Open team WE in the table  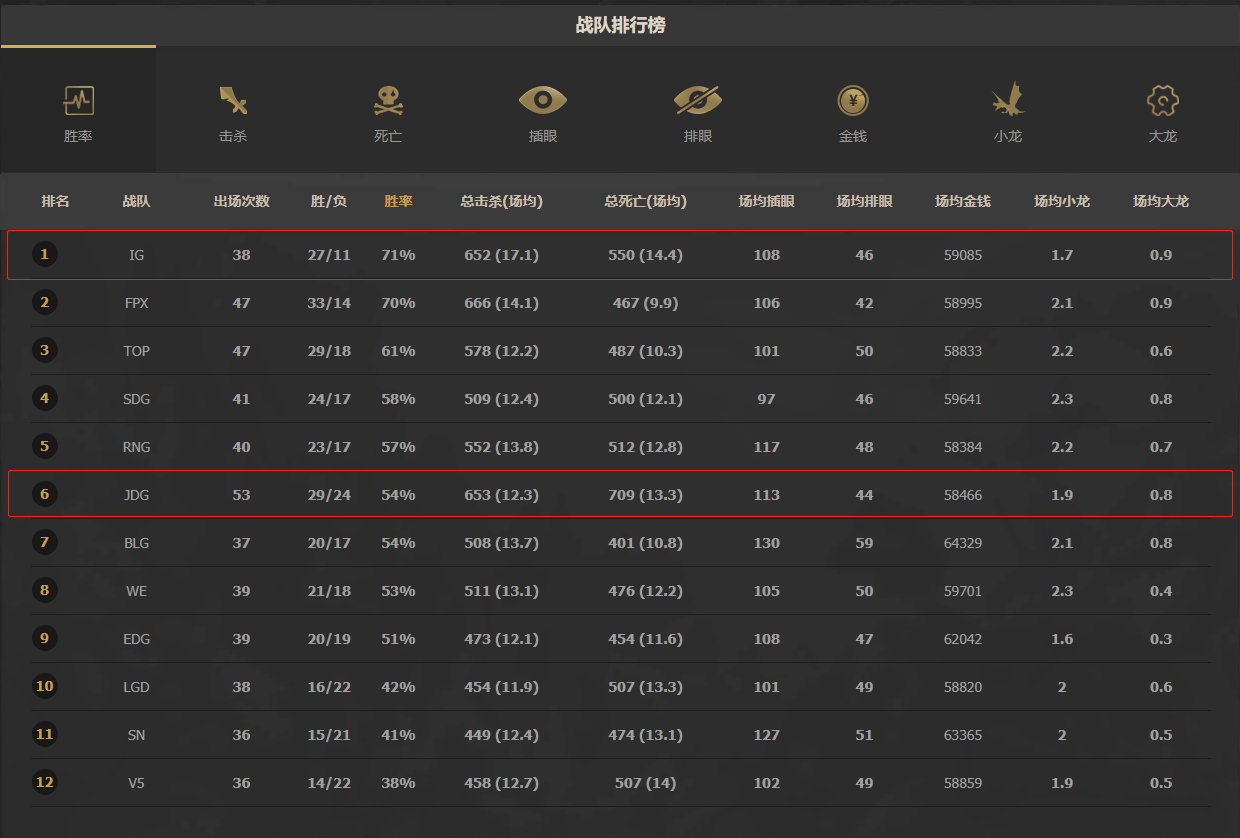[137, 591]
